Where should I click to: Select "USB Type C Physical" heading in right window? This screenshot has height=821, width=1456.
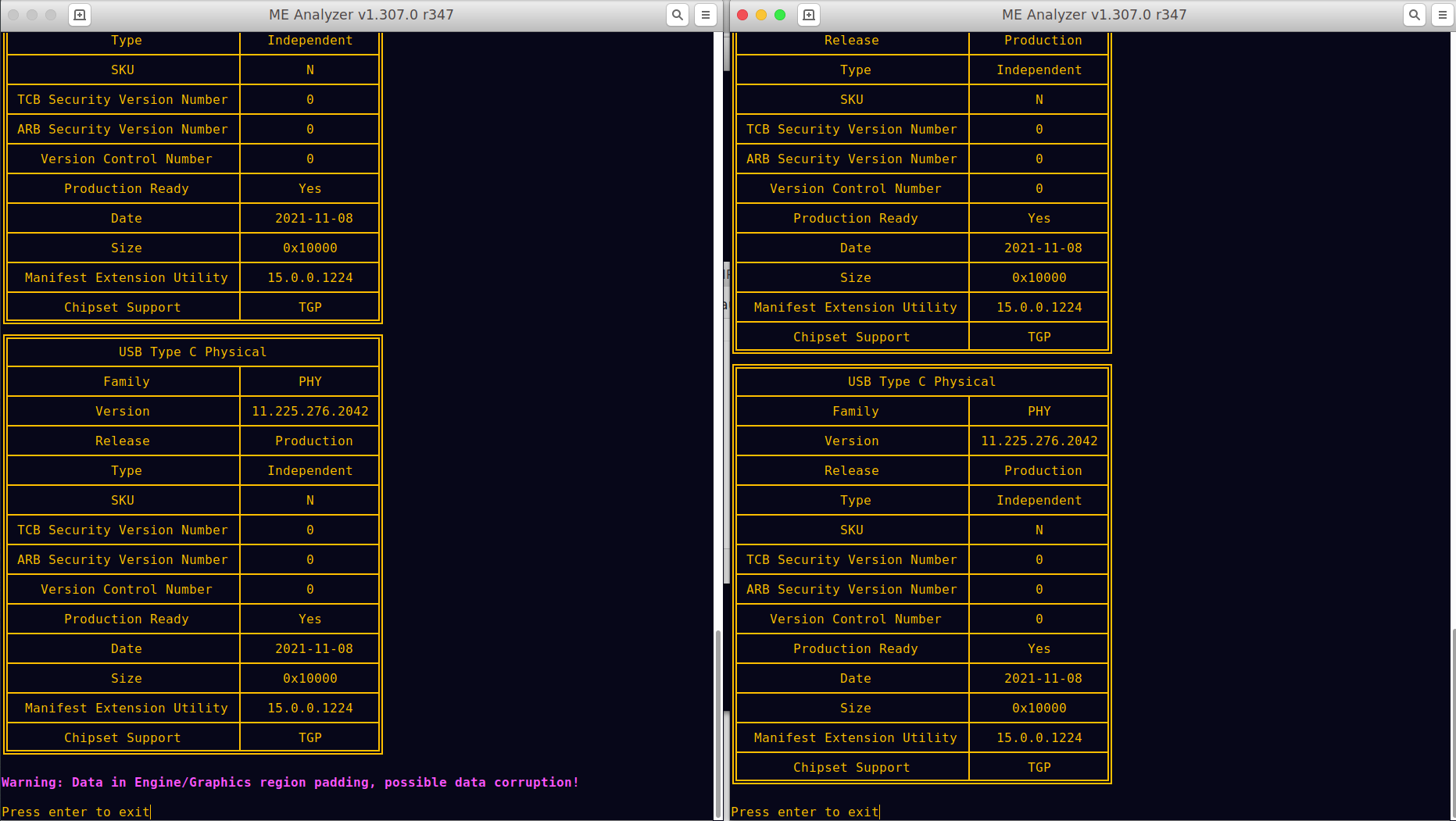[x=922, y=381]
